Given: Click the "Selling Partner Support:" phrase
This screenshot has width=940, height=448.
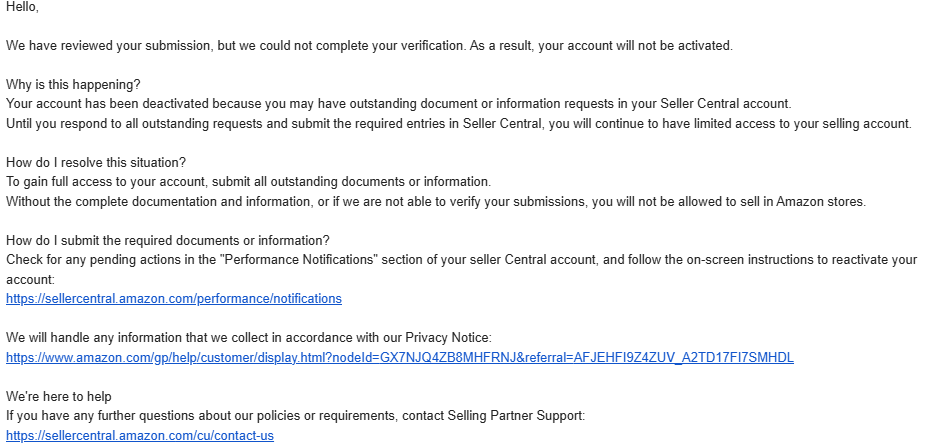Looking at the screenshot, I should [516, 416].
